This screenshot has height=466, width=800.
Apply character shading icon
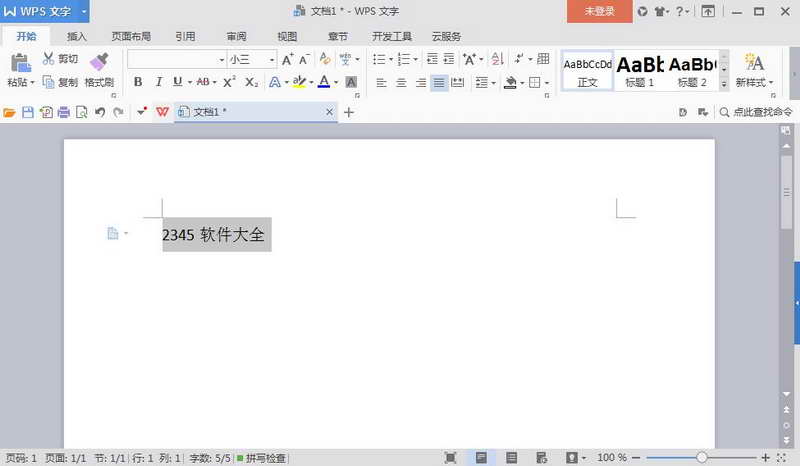pyautogui.click(x=351, y=82)
